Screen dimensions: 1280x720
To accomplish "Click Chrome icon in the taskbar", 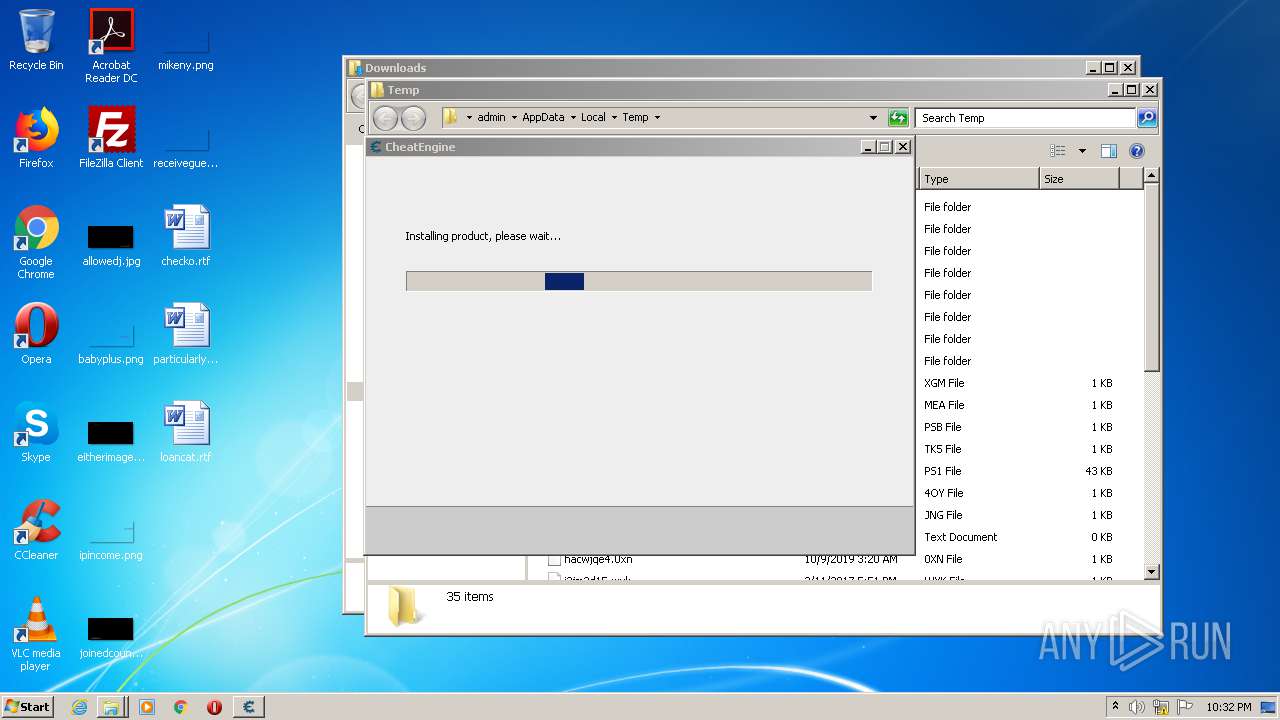I will click(180, 707).
